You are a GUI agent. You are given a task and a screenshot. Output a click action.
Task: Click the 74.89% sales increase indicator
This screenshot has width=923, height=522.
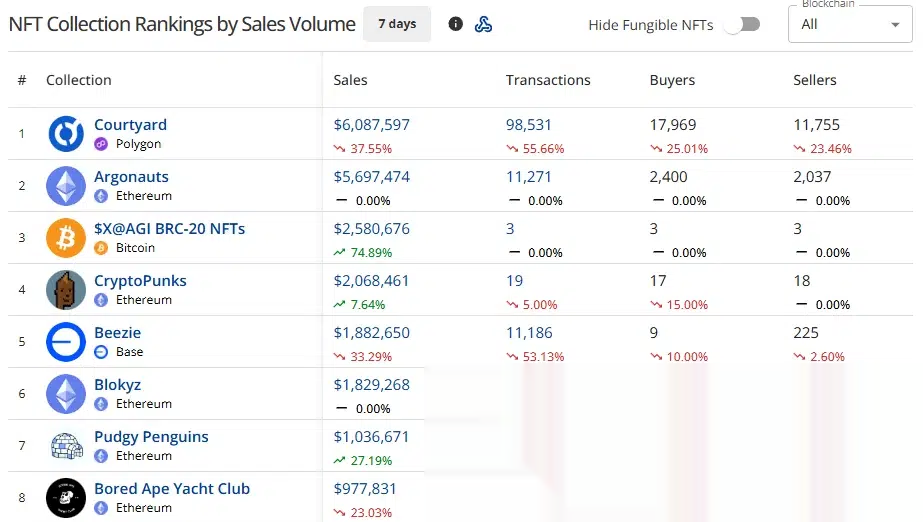[363, 252]
